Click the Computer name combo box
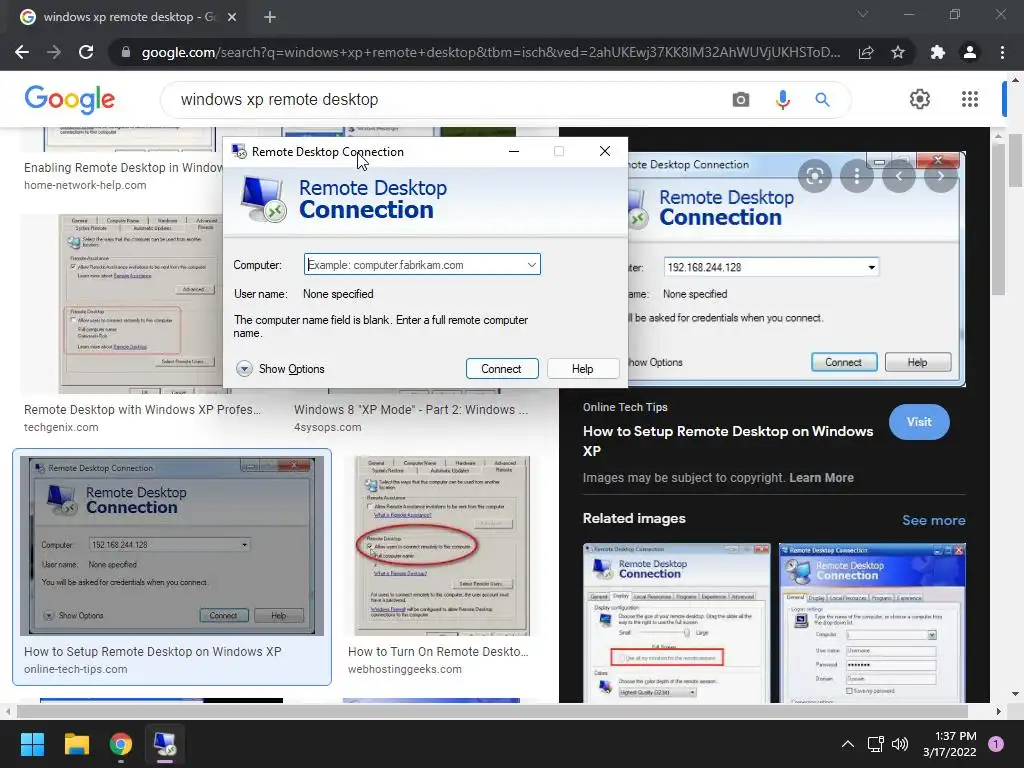 click(x=422, y=264)
